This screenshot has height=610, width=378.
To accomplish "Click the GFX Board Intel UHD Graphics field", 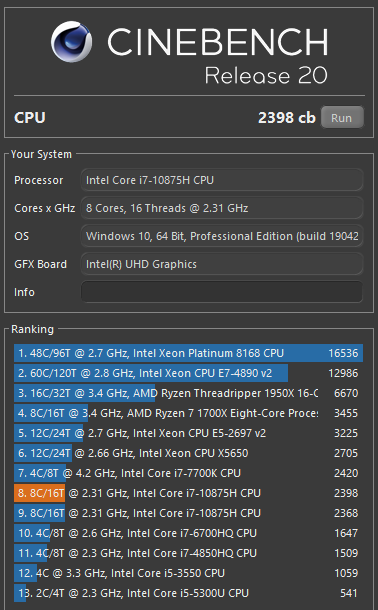I will coord(222,264).
